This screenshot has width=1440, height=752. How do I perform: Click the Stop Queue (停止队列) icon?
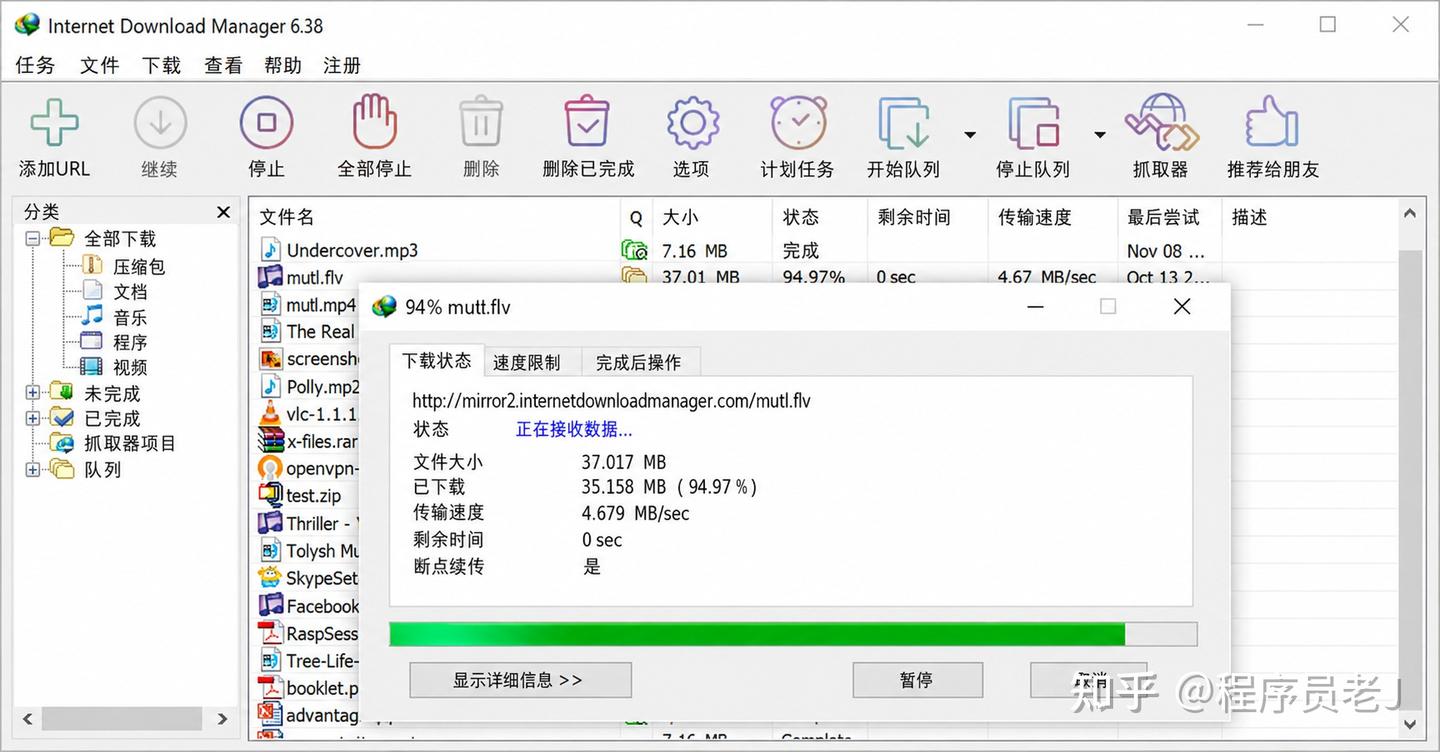click(x=1033, y=123)
